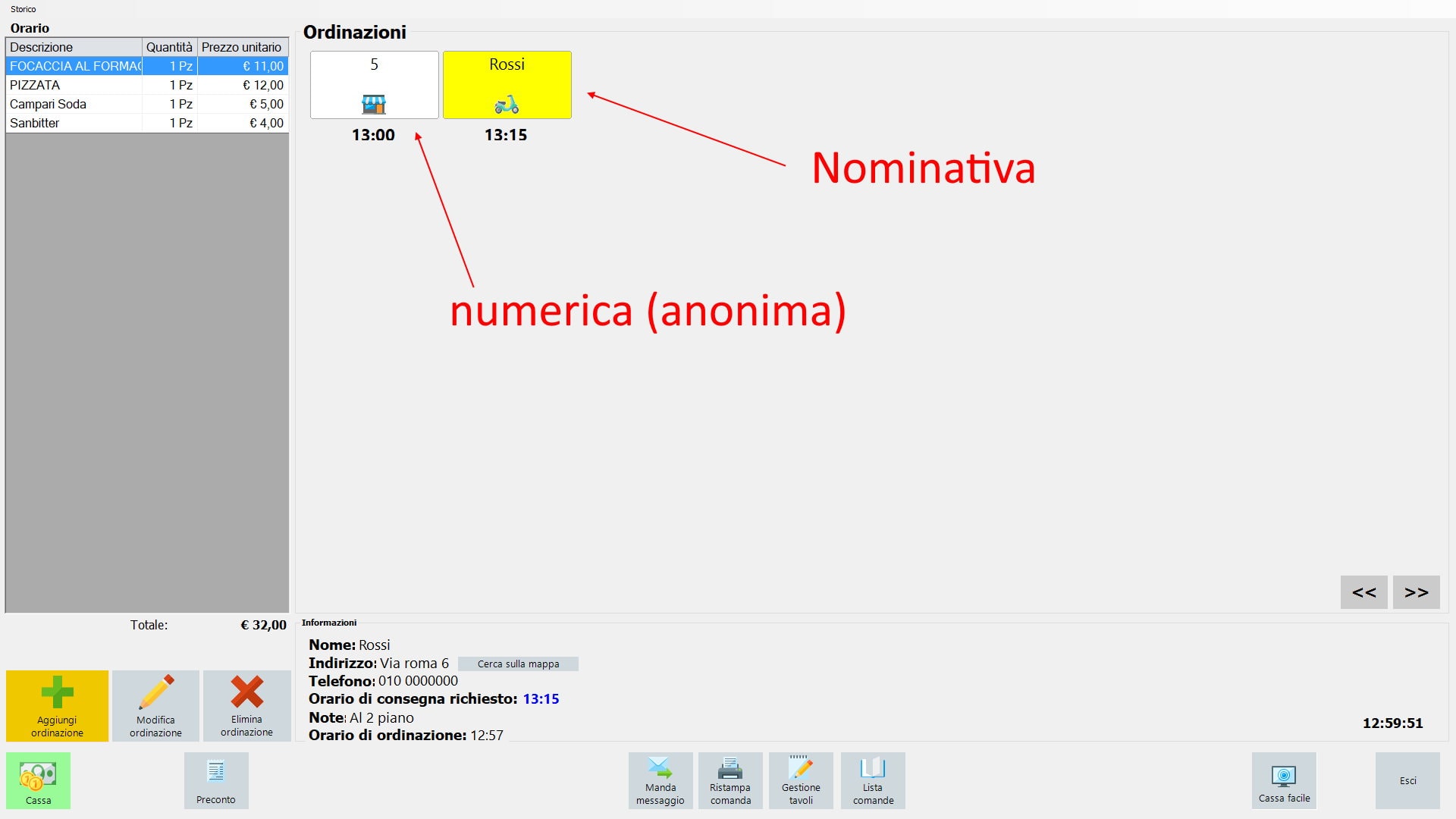Viewport: 1456px width, 819px height.
Task: Click Cerca sulla mappa button
Action: (518, 664)
